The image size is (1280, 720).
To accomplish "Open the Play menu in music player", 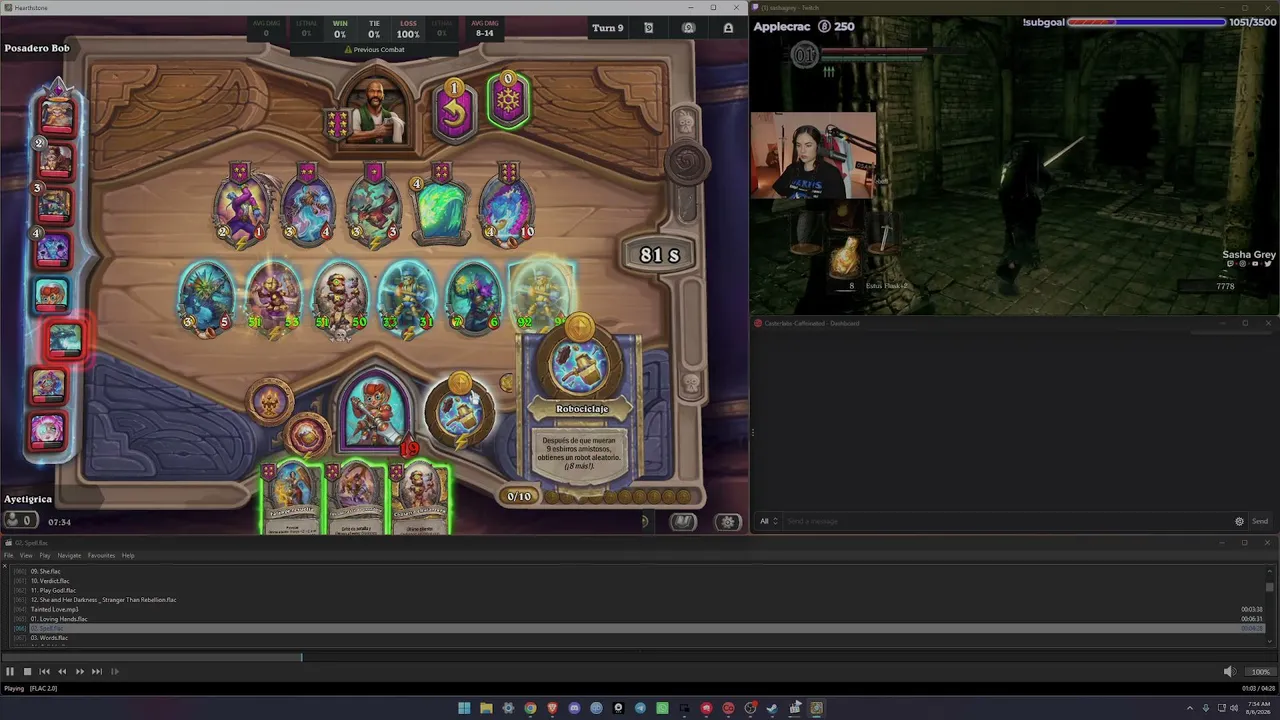I will point(45,555).
